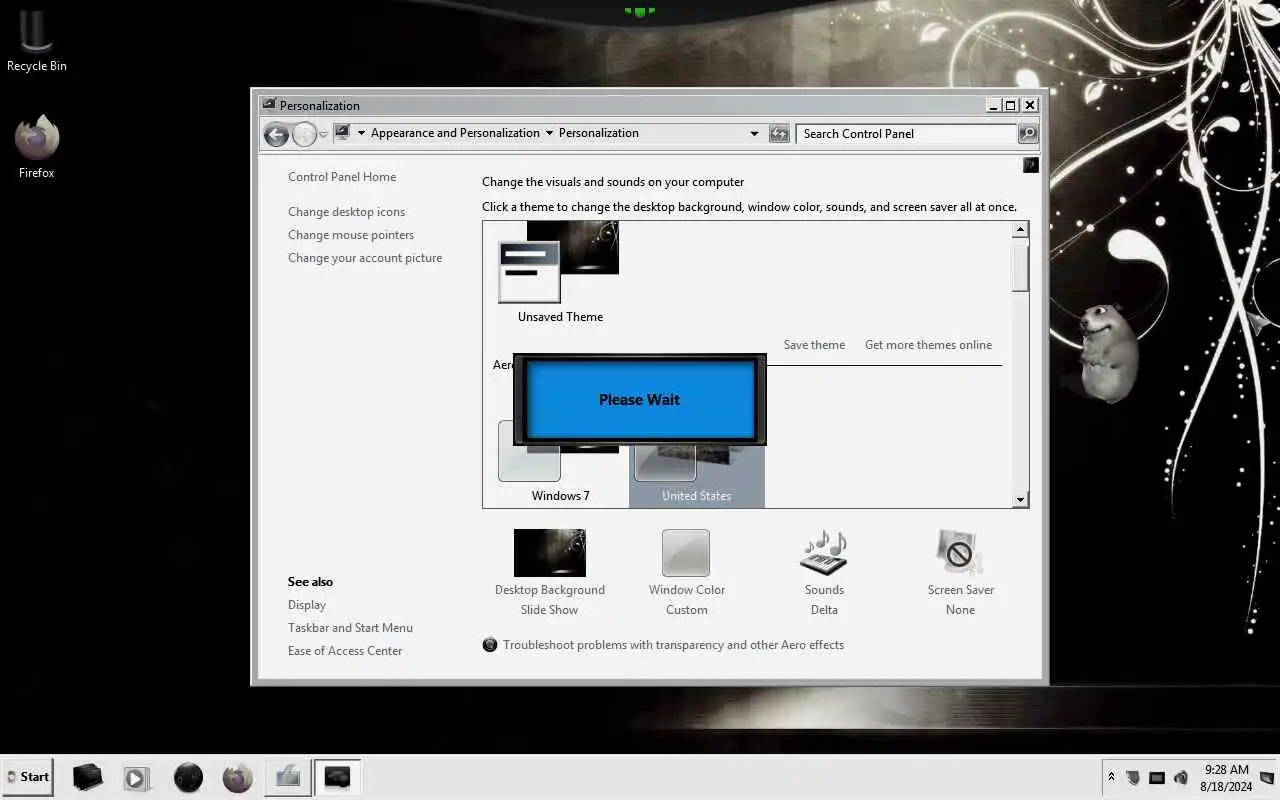
Task: Open Change desktop icons link
Action: click(346, 212)
